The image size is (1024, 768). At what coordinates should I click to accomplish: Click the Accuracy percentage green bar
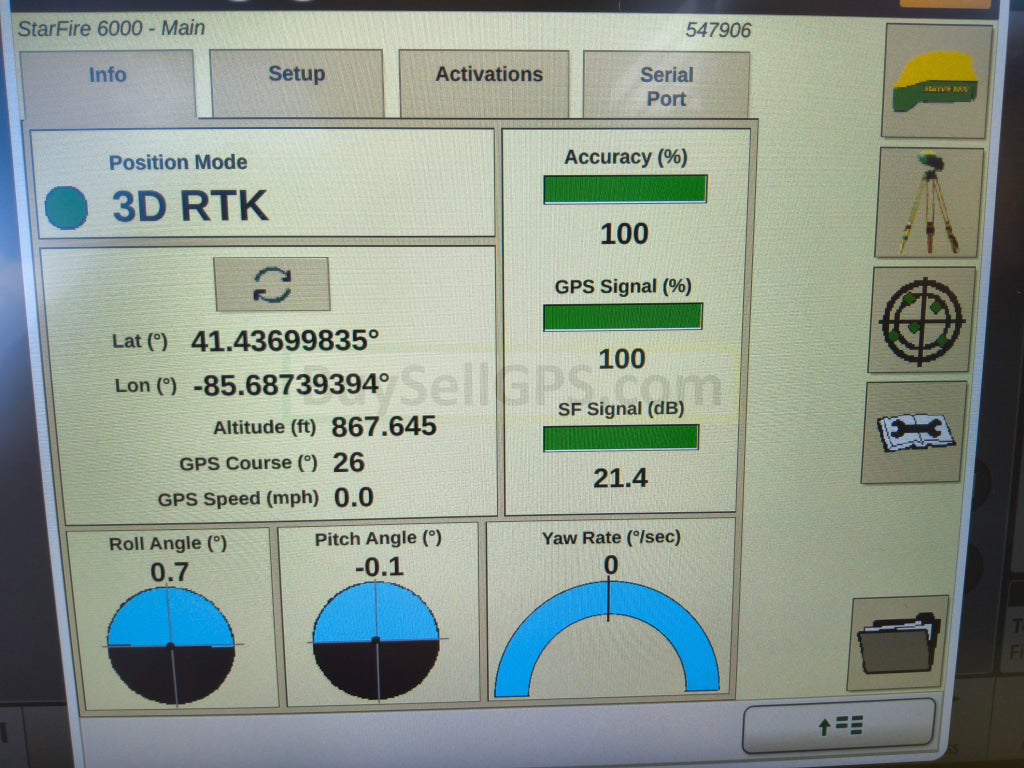(625, 189)
